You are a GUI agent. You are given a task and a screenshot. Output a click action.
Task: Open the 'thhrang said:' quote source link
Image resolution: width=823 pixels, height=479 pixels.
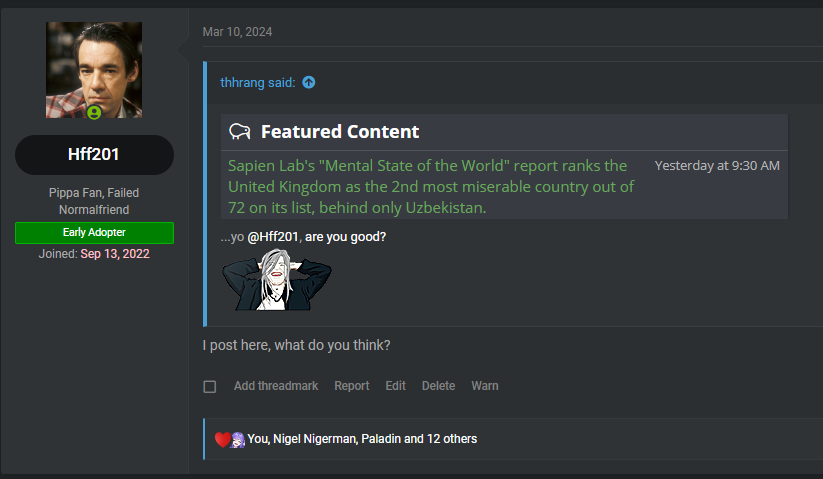258,82
